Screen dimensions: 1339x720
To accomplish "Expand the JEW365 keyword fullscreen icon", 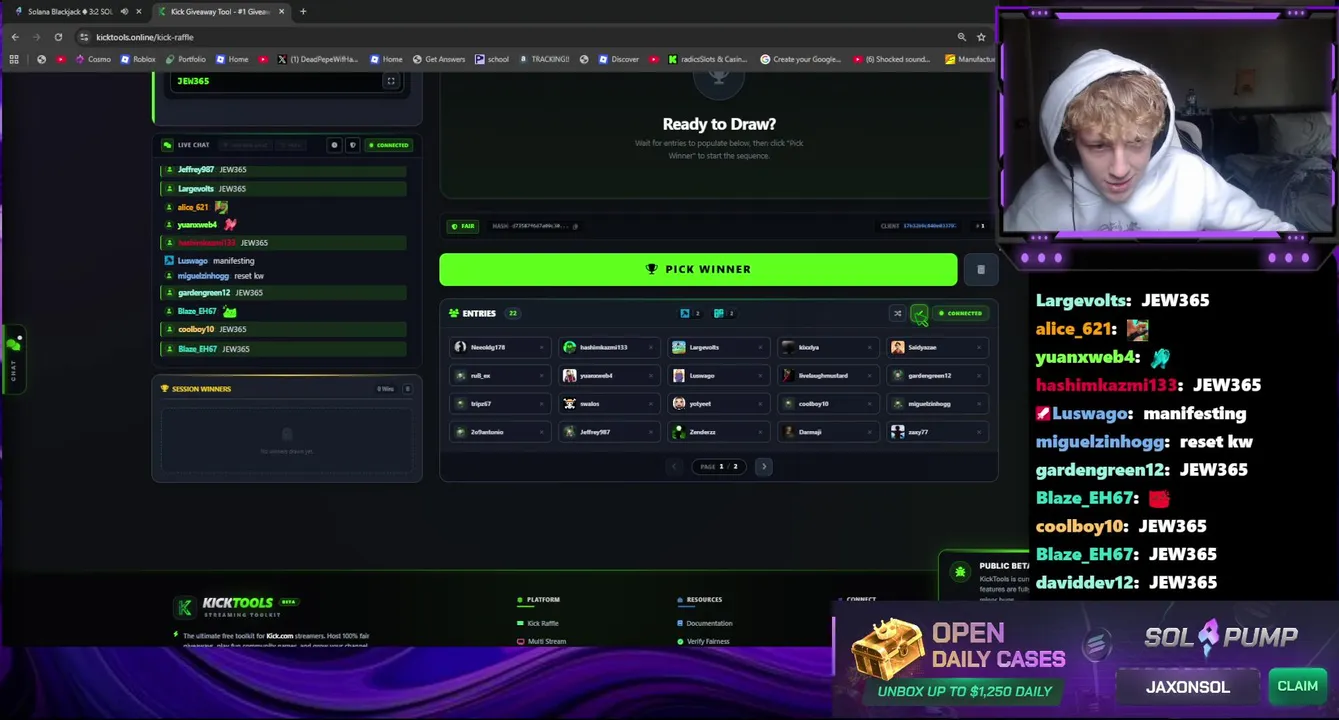I will point(391,81).
